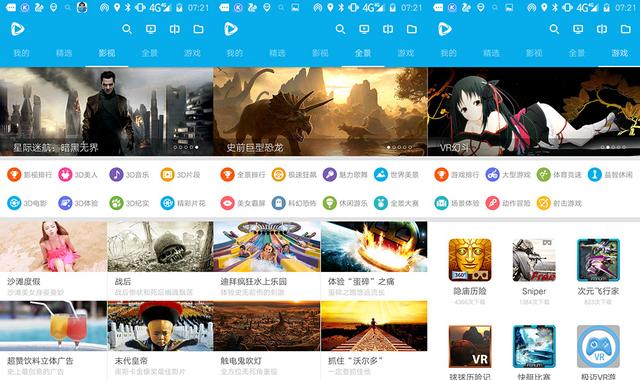Select the 影视排行 trophy ranking icon

pyautogui.click(x=14, y=175)
